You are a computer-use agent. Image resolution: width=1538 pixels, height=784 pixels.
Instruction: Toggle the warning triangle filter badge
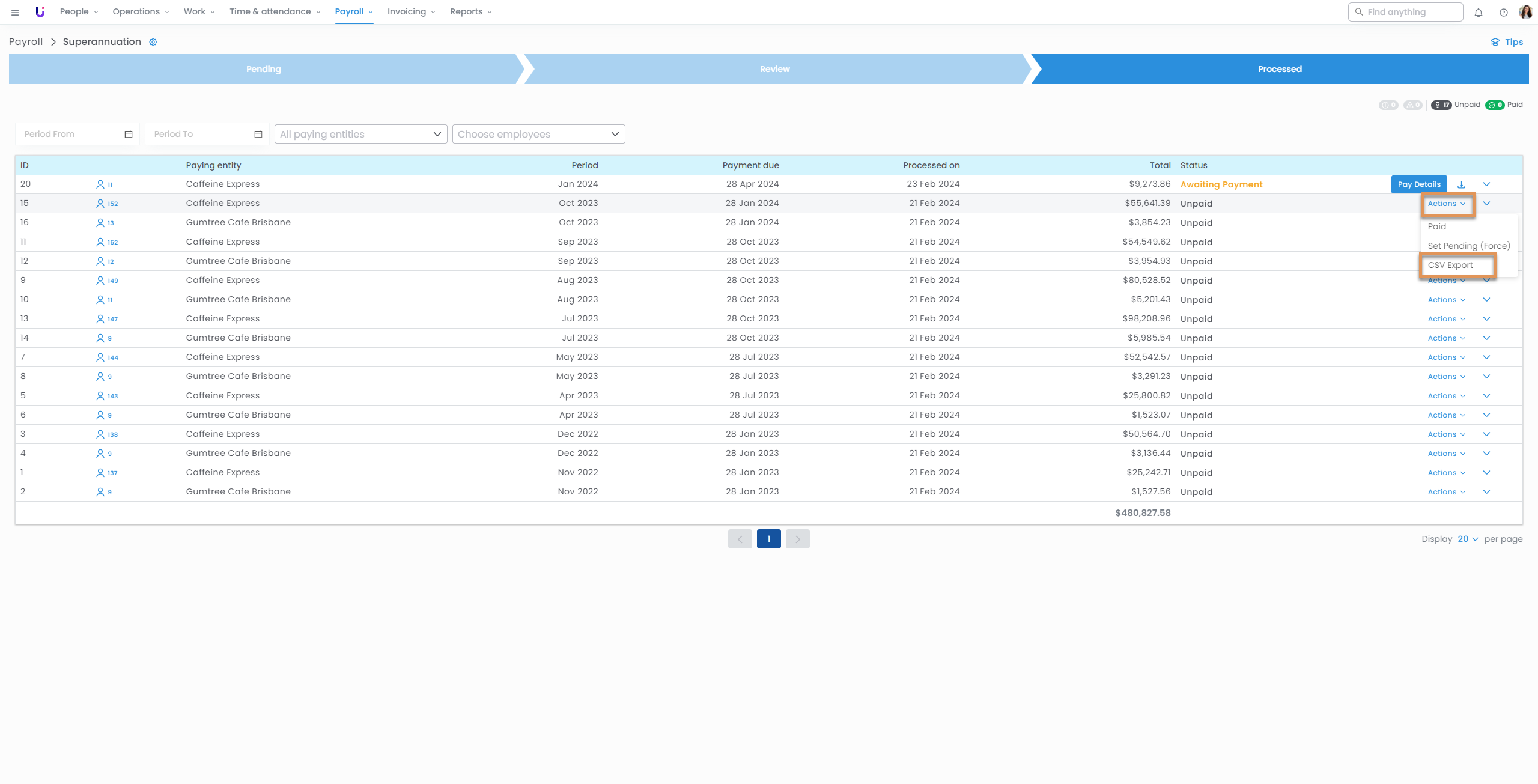point(1412,105)
